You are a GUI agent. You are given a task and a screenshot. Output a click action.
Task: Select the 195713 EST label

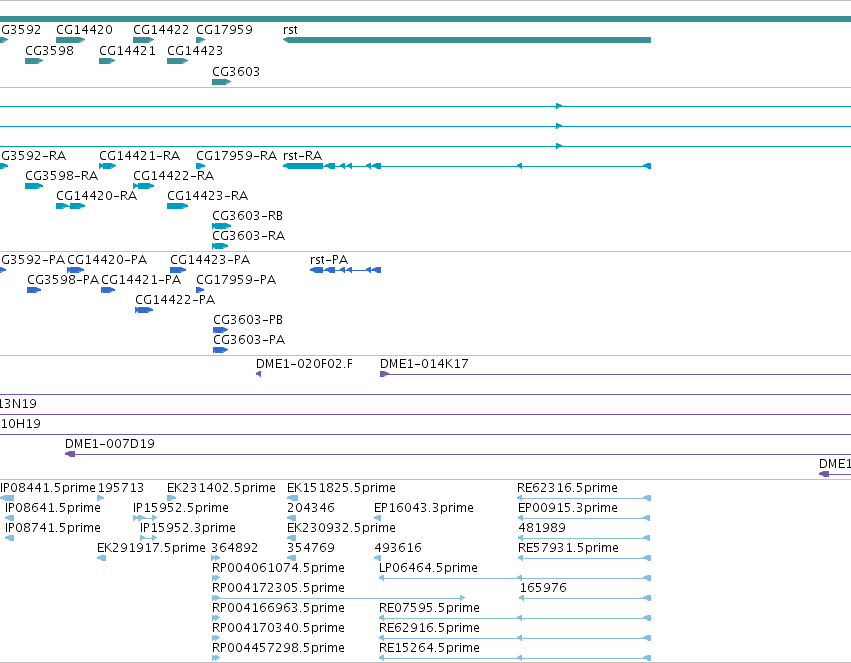click(x=120, y=488)
